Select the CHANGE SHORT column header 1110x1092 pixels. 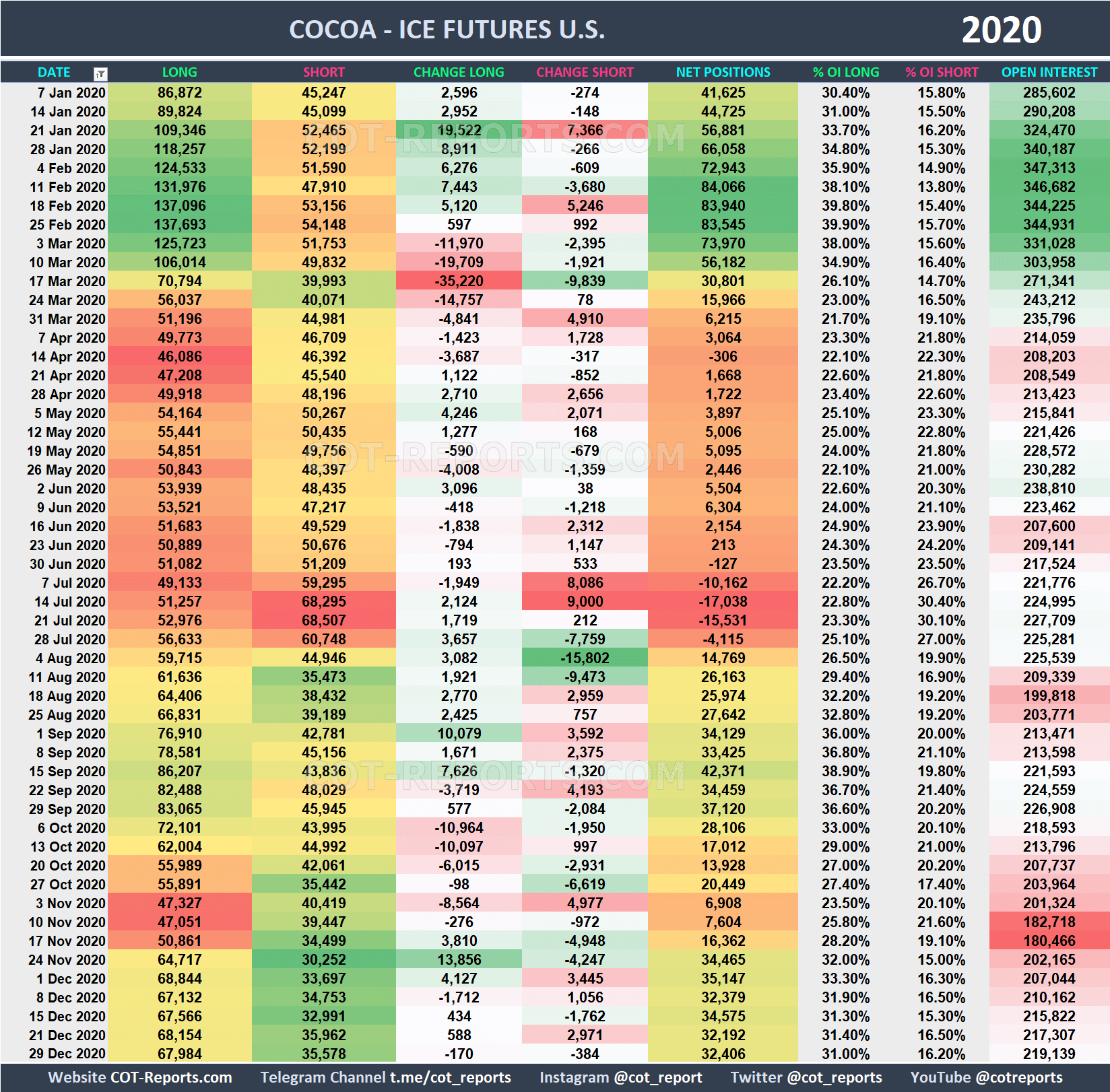[585, 72]
